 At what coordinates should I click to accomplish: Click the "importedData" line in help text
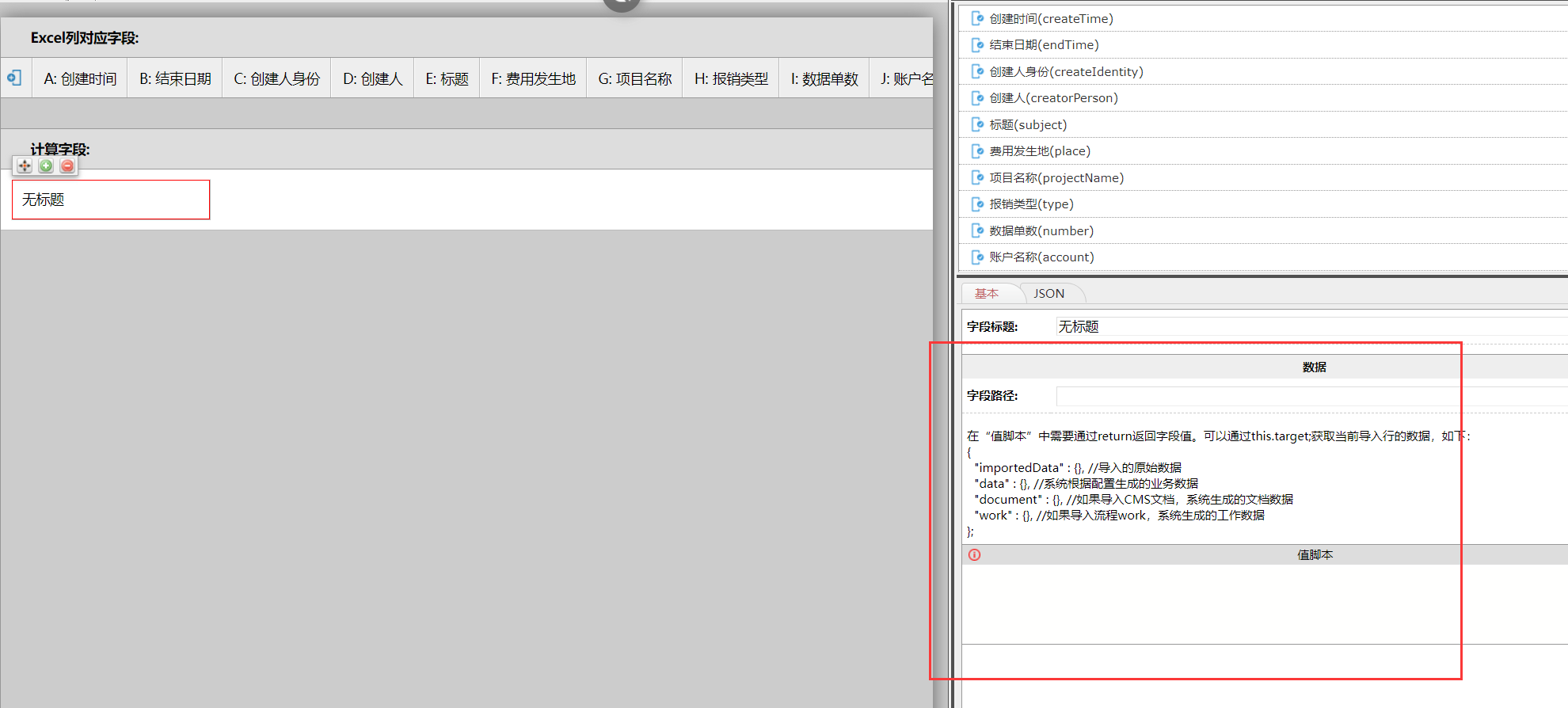(x=1078, y=468)
